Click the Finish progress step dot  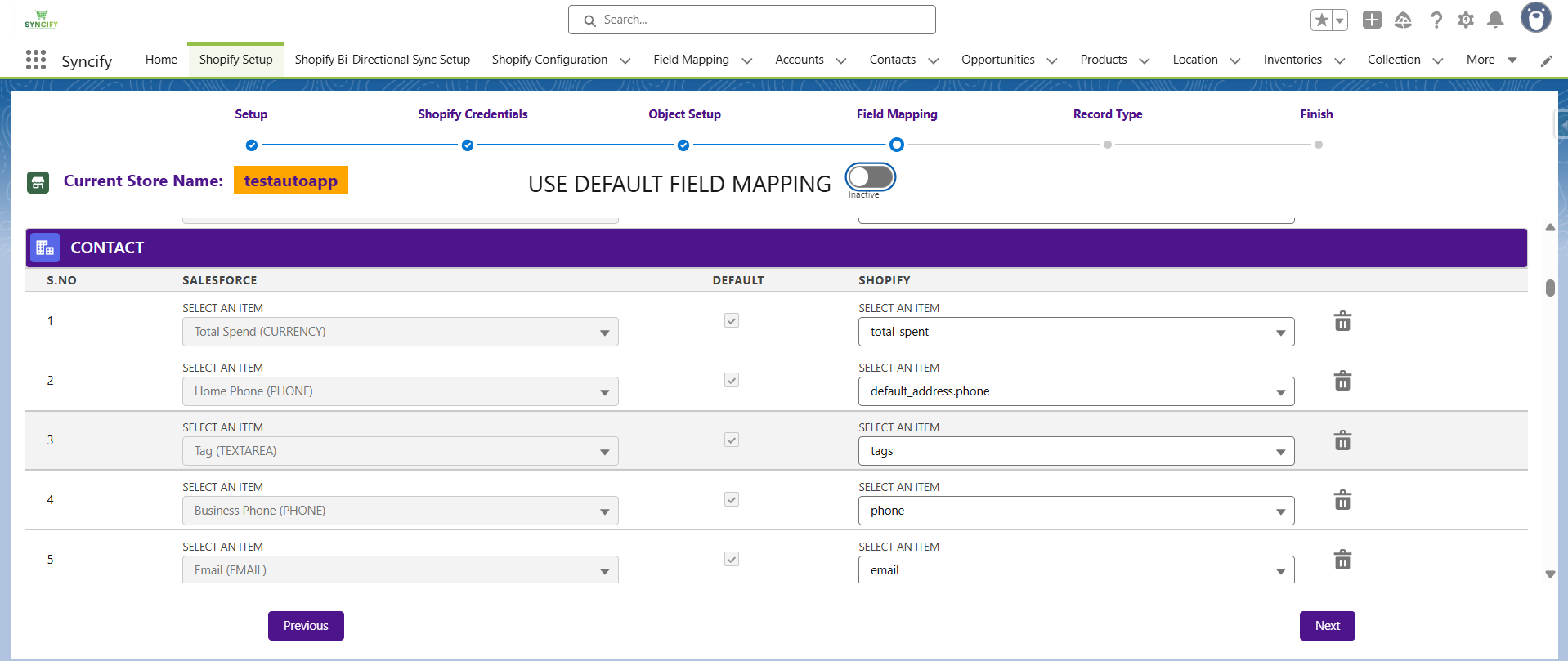[1319, 145]
